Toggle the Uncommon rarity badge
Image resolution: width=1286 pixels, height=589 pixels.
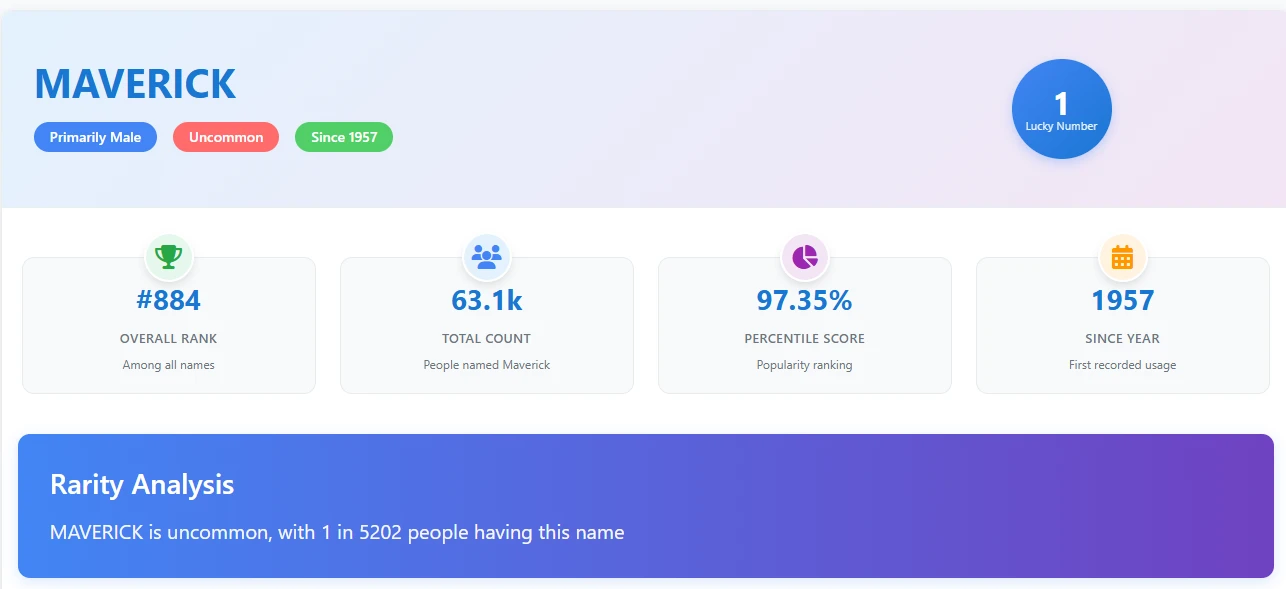click(x=226, y=137)
